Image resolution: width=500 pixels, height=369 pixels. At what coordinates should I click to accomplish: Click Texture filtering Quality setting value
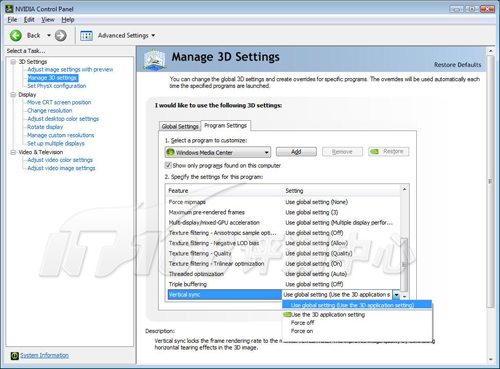(x=319, y=254)
